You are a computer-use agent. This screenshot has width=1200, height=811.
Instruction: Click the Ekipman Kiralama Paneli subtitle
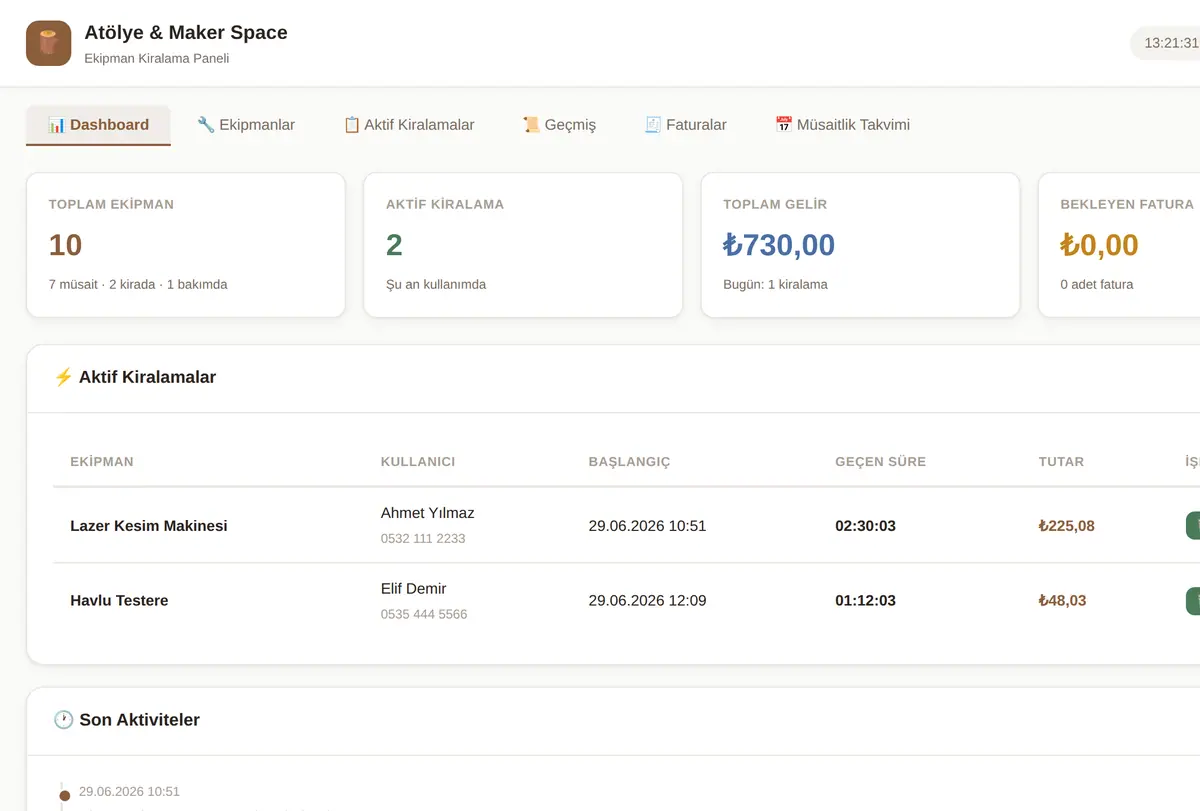coord(157,58)
